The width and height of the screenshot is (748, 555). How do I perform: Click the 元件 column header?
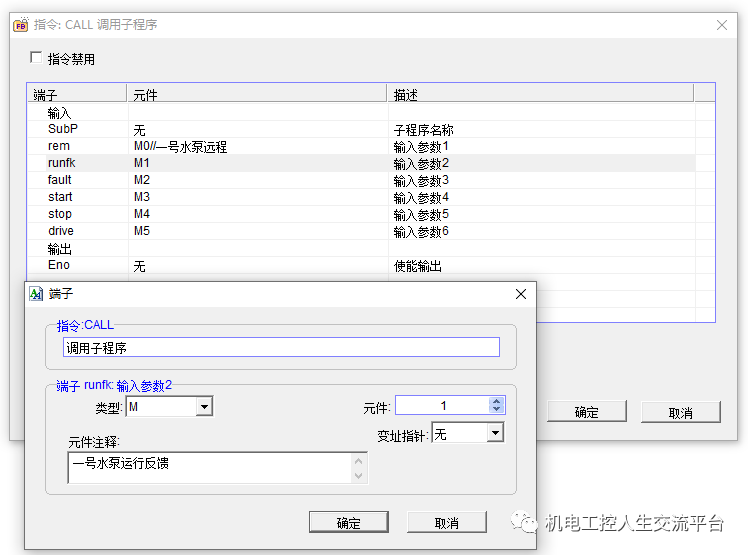click(257, 94)
